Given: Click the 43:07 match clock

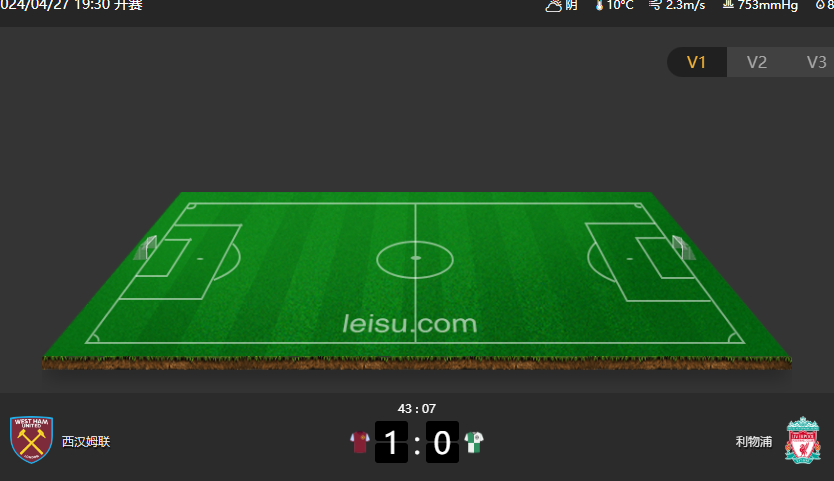Looking at the screenshot, I should (x=417, y=409).
